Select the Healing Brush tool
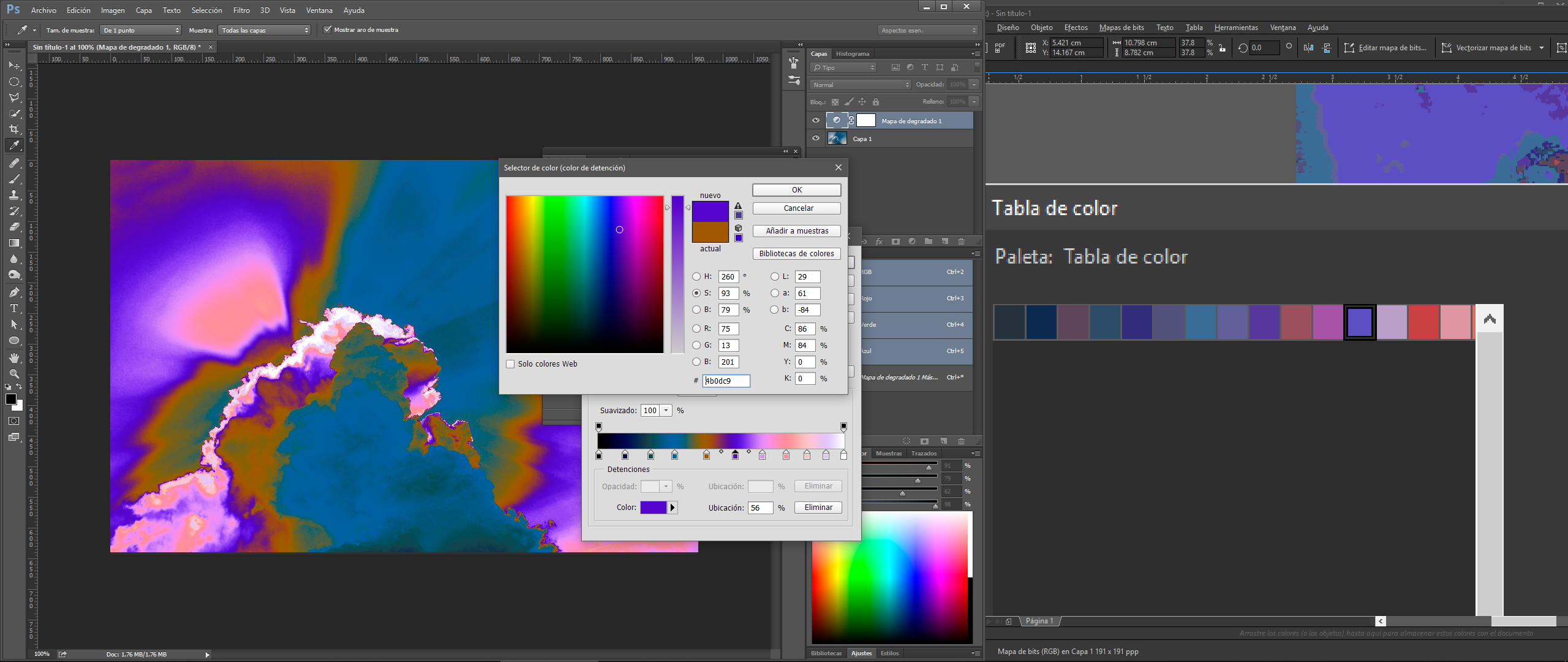The width and height of the screenshot is (1568, 662). 13,163
